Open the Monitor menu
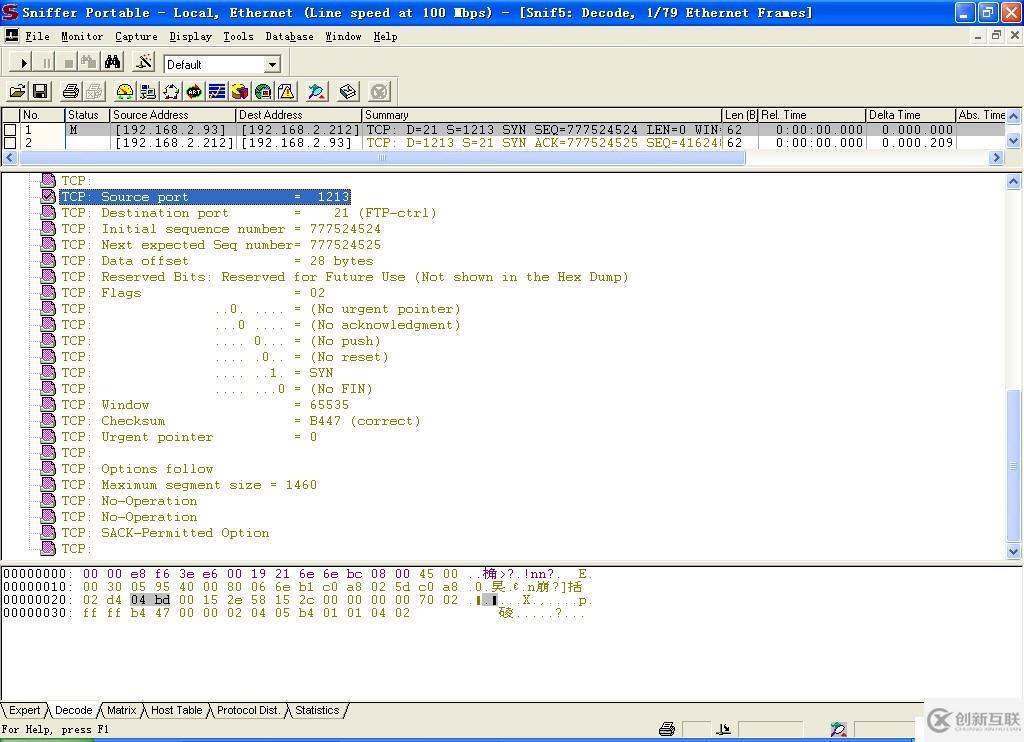The image size is (1024, 742). [82, 36]
